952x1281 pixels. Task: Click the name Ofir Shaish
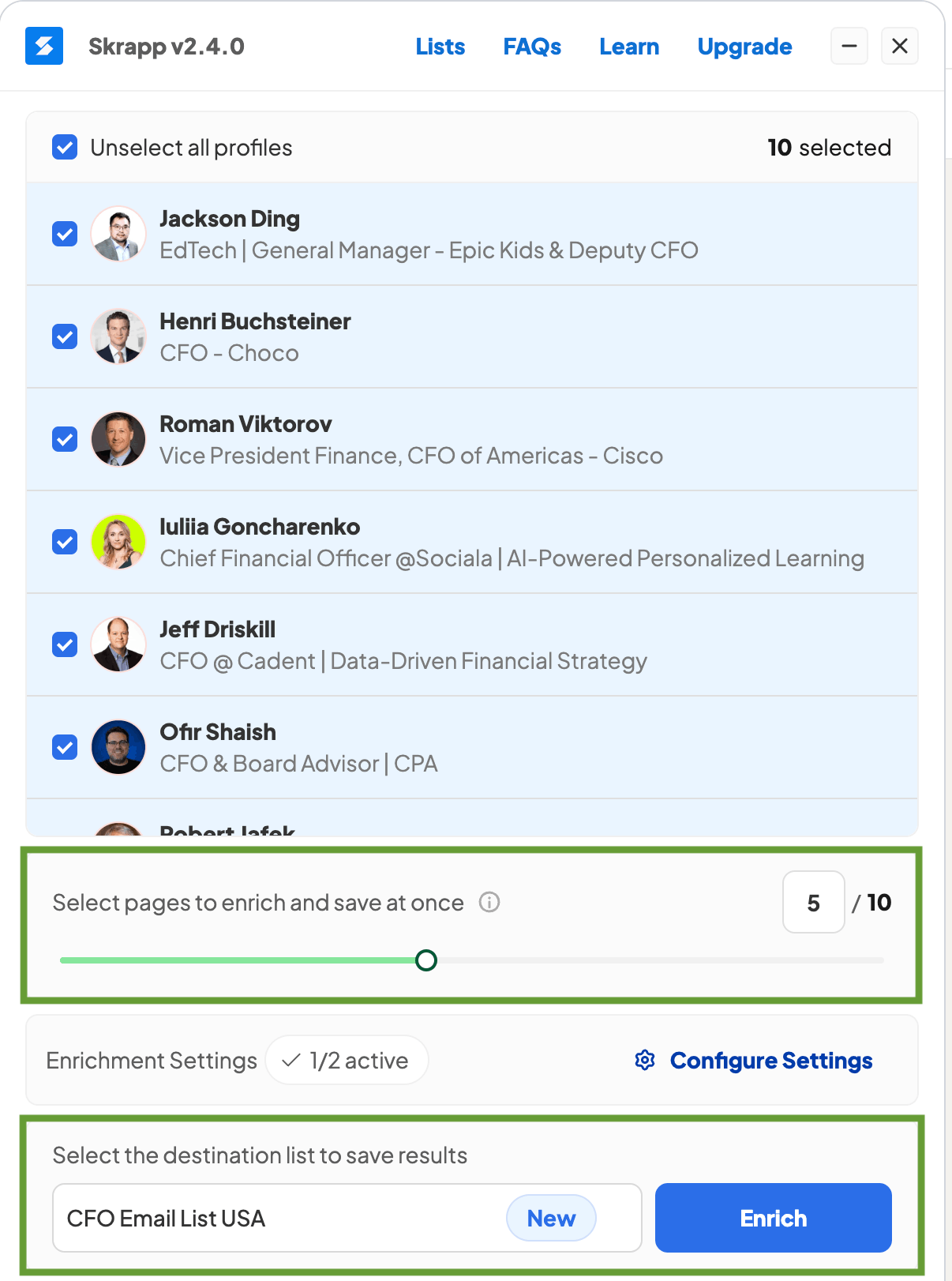(218, 732)
